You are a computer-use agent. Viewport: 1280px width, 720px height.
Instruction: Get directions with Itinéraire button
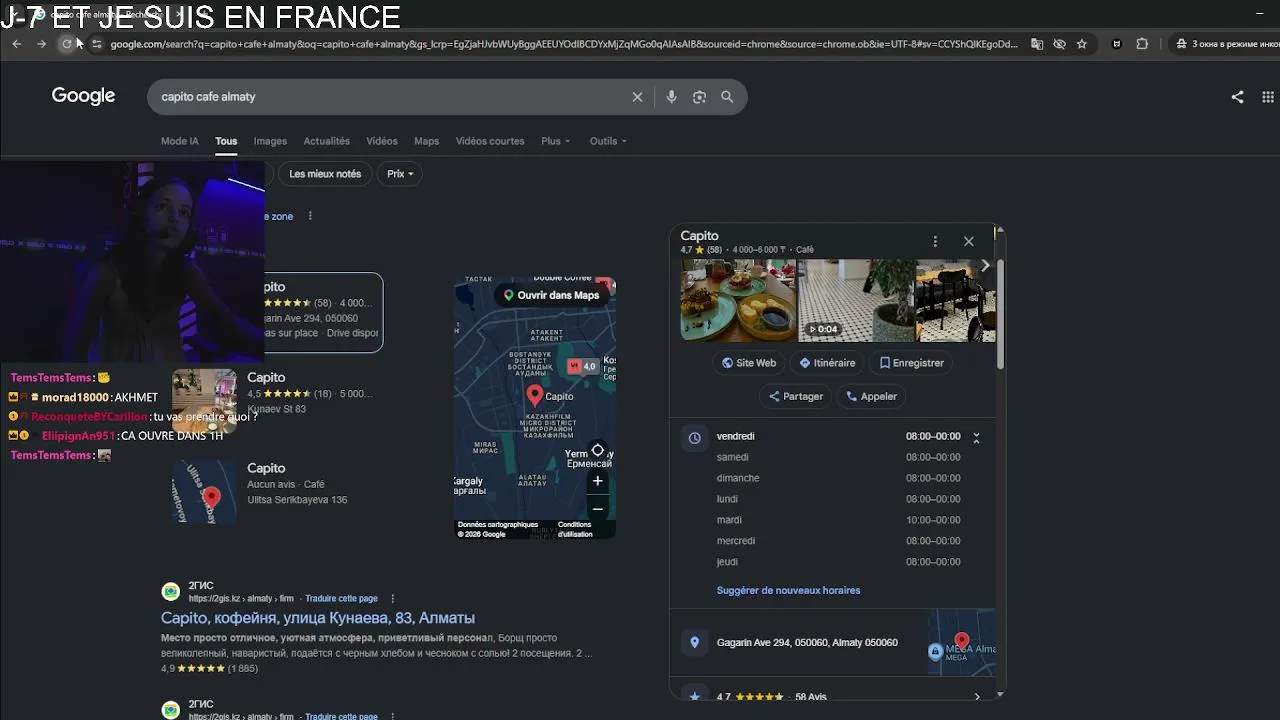pos(827,363)
